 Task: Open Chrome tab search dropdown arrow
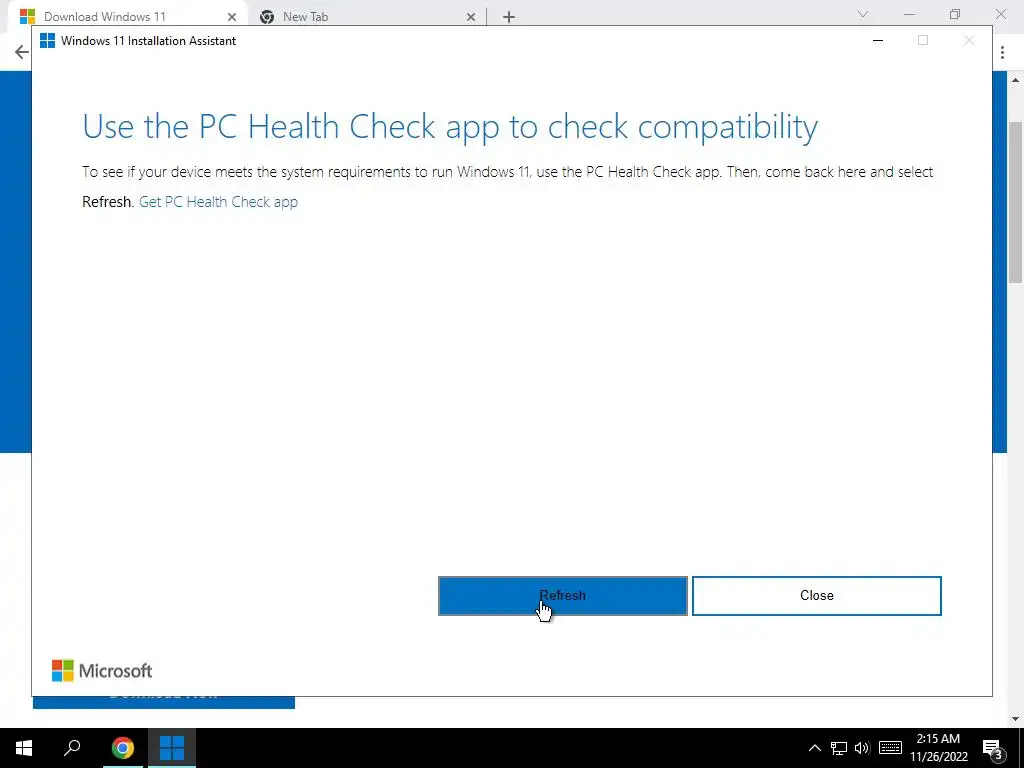(863, 14)
